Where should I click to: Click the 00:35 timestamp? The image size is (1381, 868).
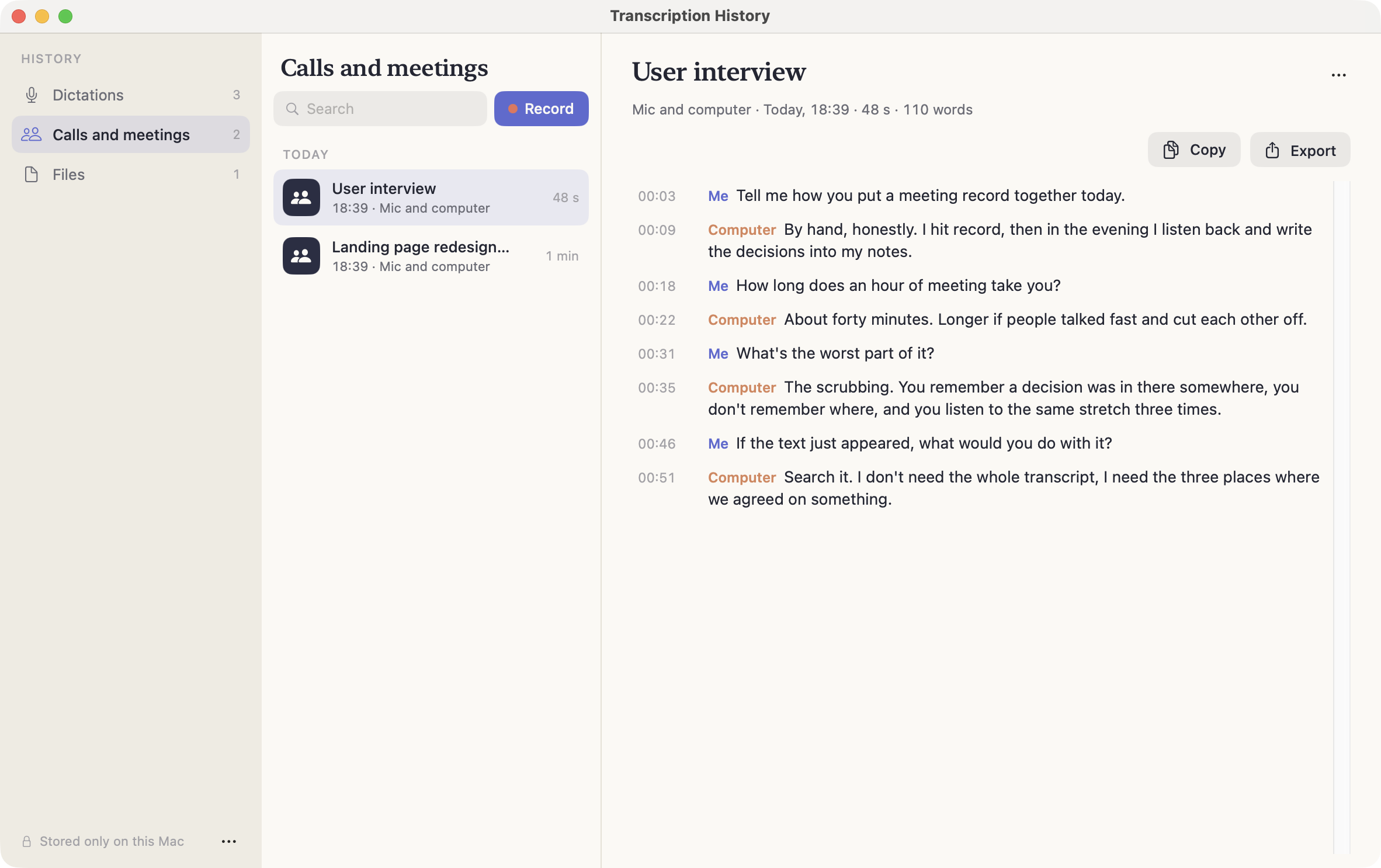coord(657,387)
